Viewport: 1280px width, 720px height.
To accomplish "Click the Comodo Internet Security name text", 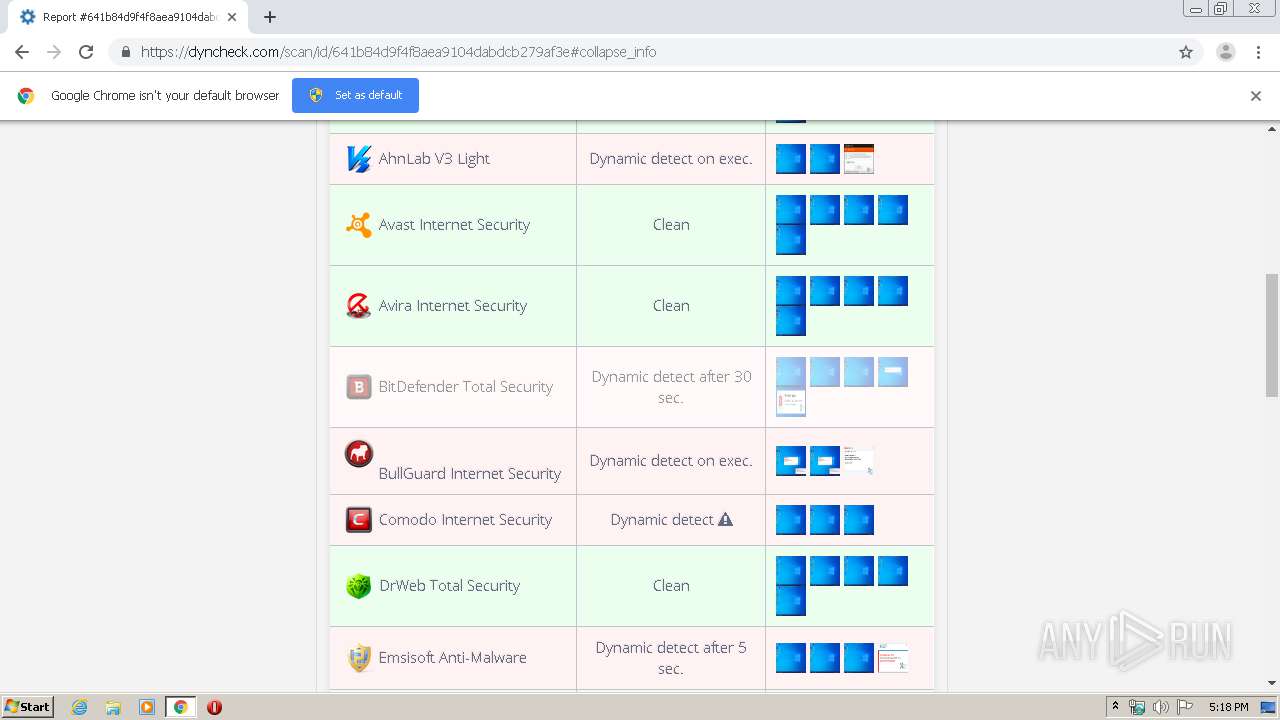I will pos(465,520).
